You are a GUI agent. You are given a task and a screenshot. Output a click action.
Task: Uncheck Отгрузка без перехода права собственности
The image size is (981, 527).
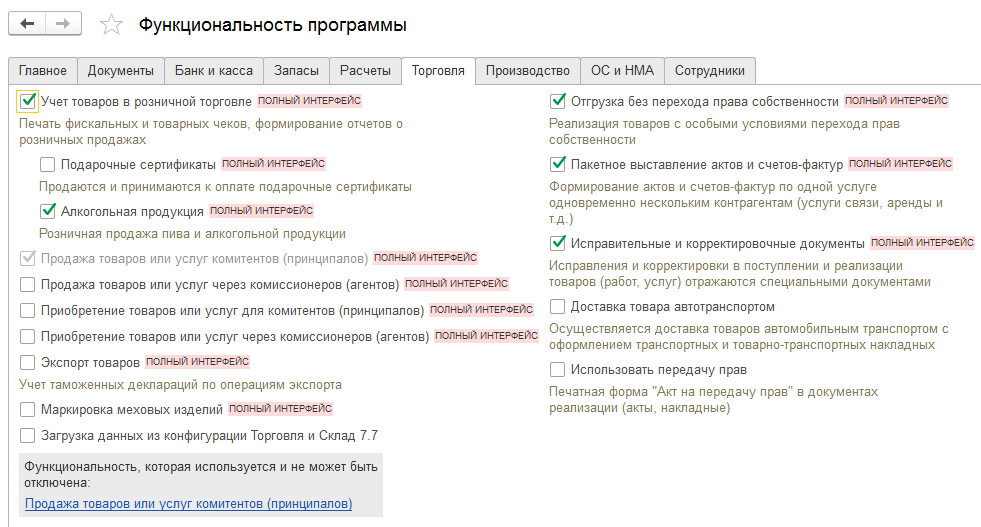point(558,101)
